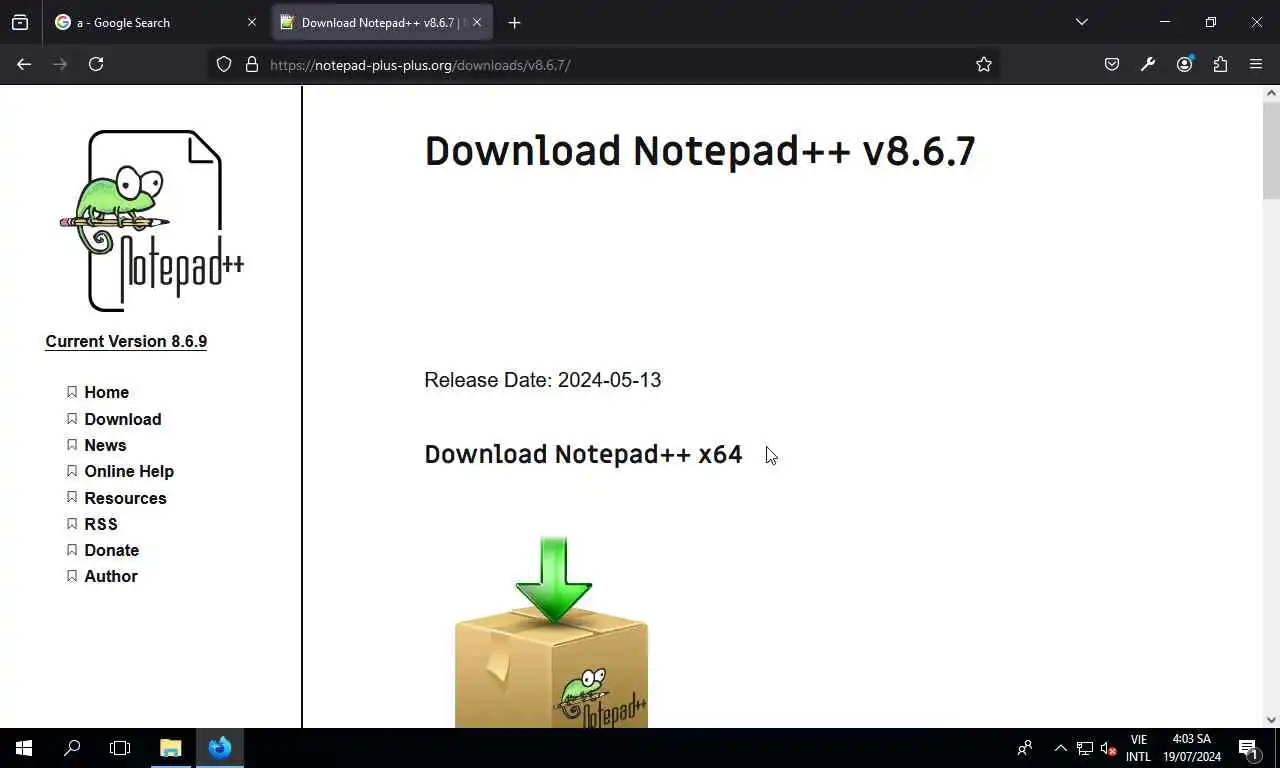This screenshot has width=1280, height=768.
Task: Bookmark this page with the star icon
Action: click(984, 64)
